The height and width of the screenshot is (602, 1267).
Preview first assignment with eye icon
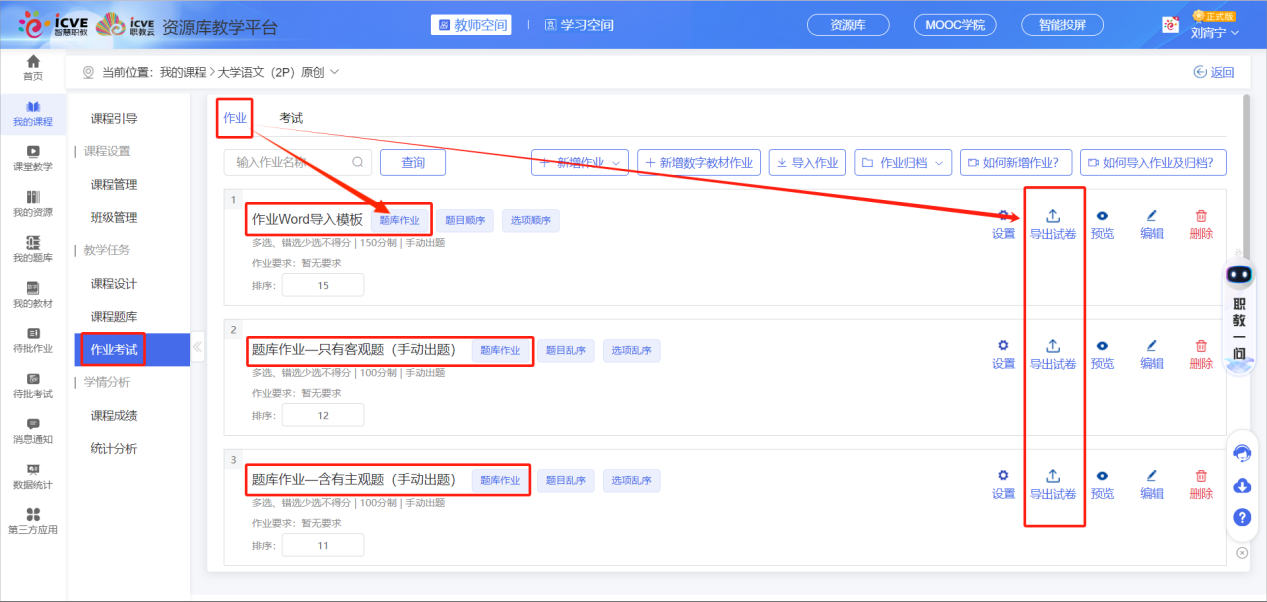pyautogui.click(x=1102, y=216)
